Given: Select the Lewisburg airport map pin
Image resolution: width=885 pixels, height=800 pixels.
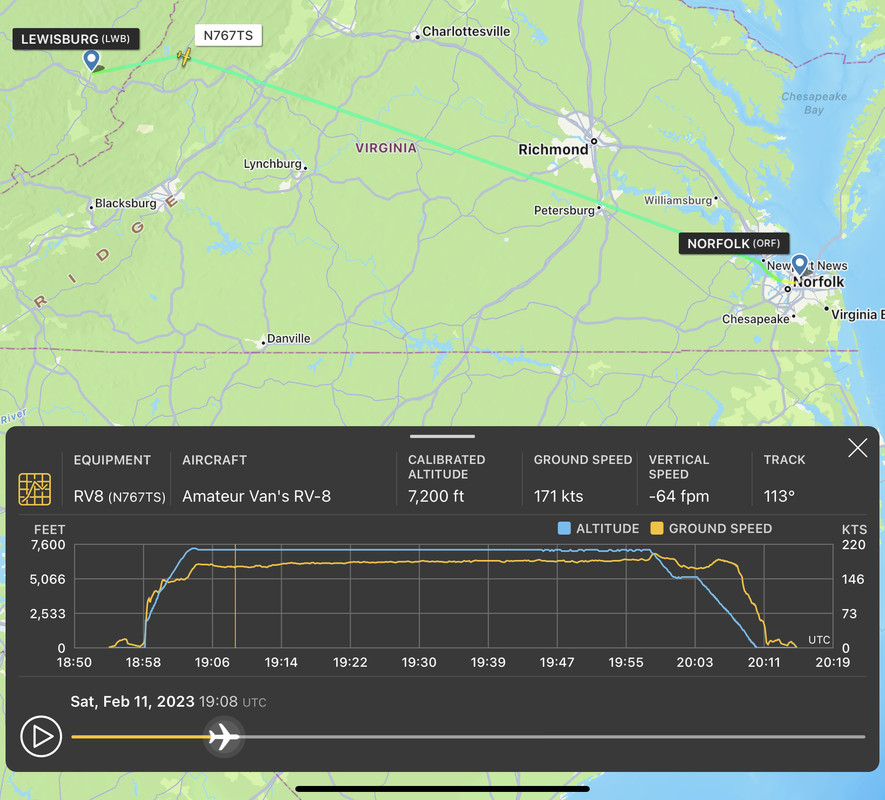Looking at the screenshot, I should 91,60.
